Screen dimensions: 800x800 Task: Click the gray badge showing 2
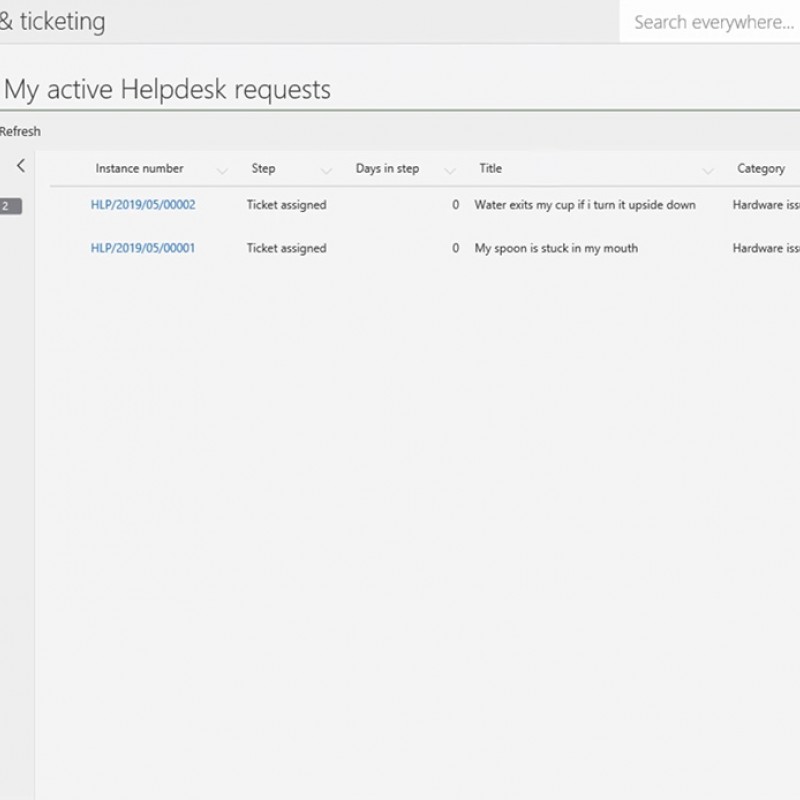tap(8, 206)
